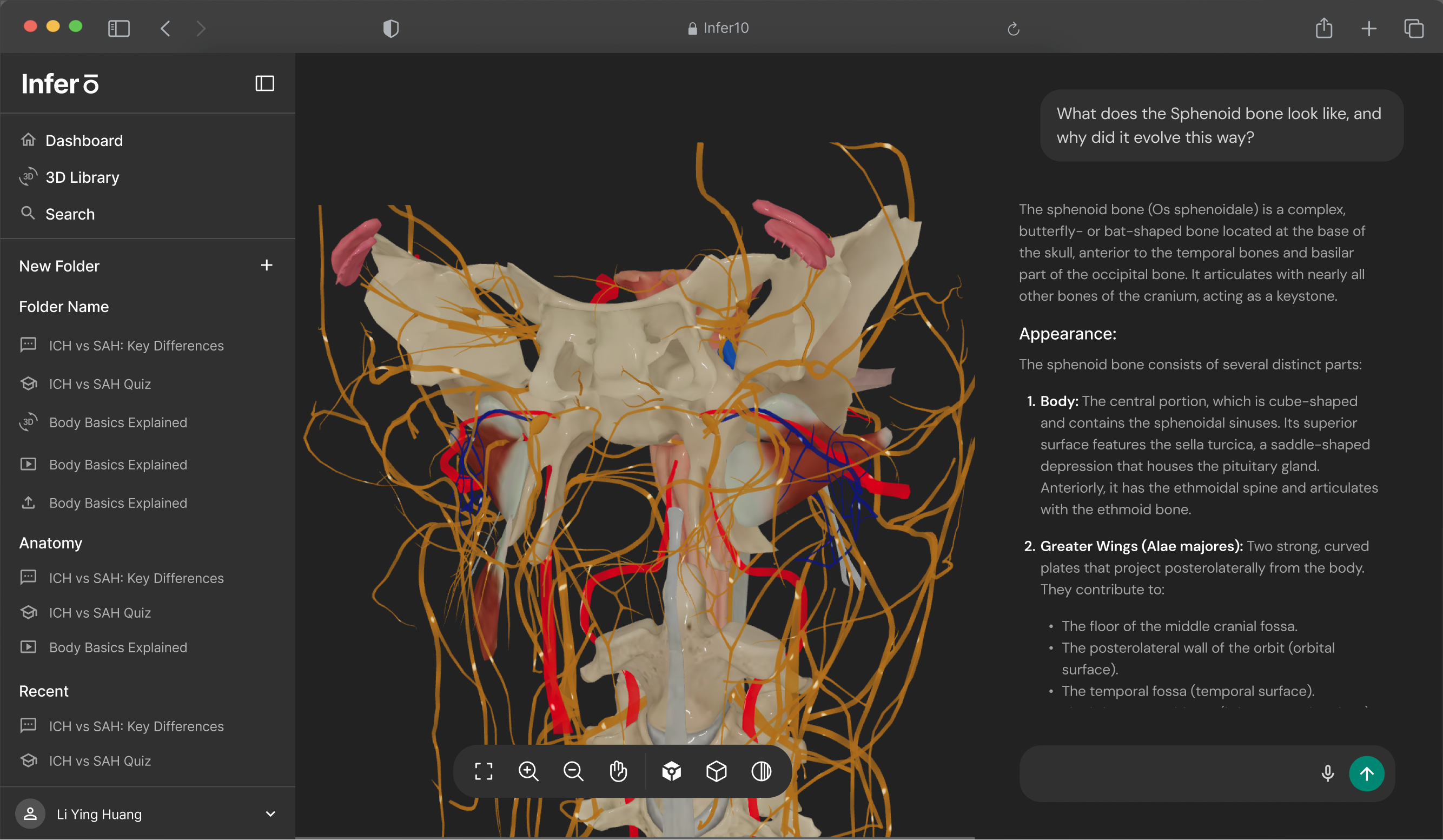Show Safari tab overview
The width and height of the screenshot is (1443, 840).
(x=1413, y=28)
